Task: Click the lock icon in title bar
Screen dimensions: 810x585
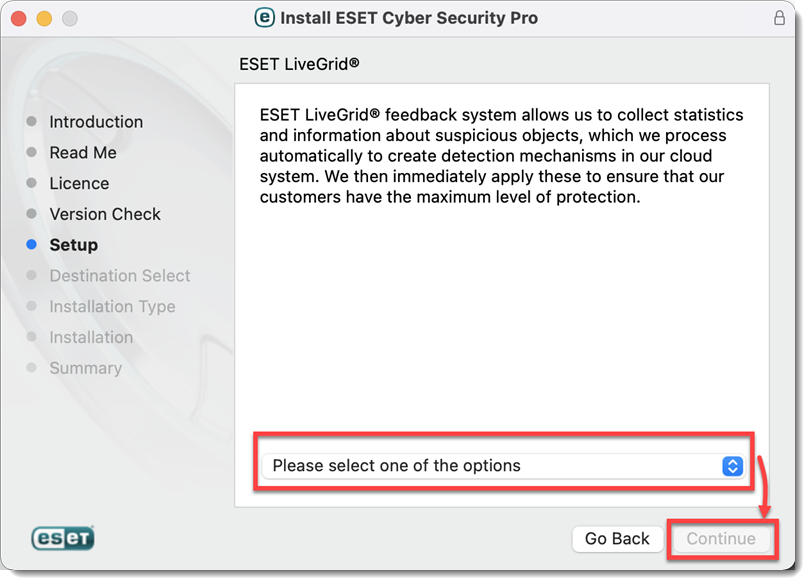Action: (x=779, y=18)
